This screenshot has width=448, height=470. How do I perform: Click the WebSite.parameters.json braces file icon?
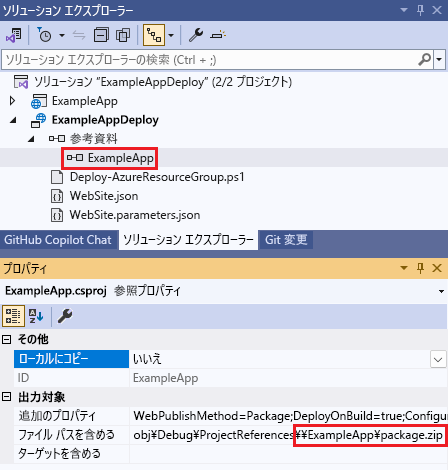[57, 215]
